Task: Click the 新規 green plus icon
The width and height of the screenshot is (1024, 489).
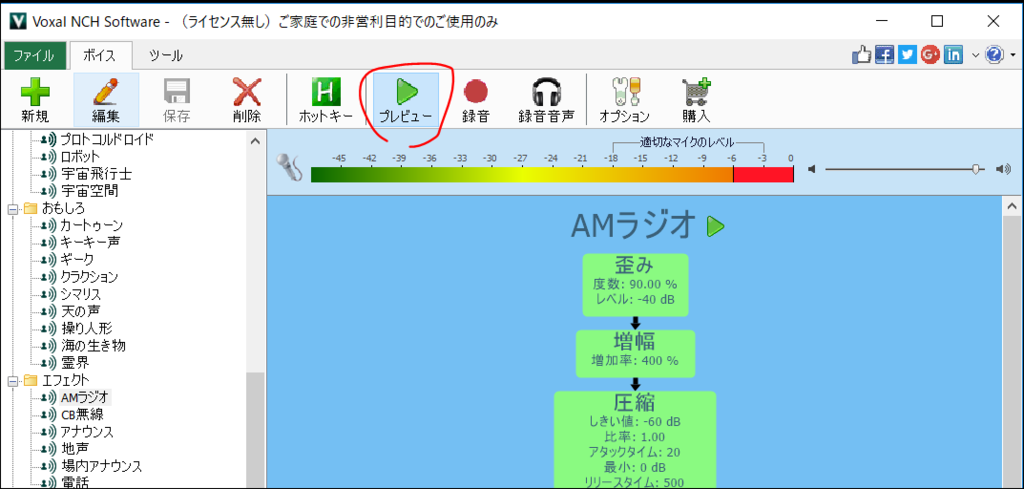Action: (35, 92)
